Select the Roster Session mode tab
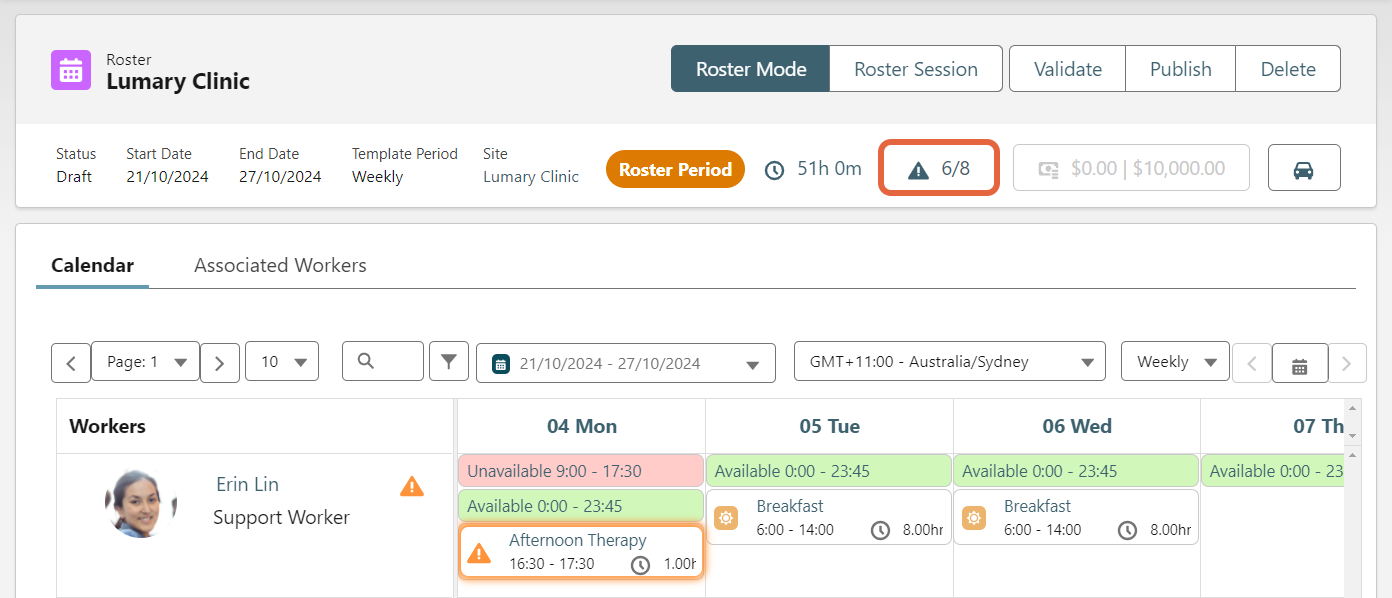1392x598 pixels. [915, 68]
